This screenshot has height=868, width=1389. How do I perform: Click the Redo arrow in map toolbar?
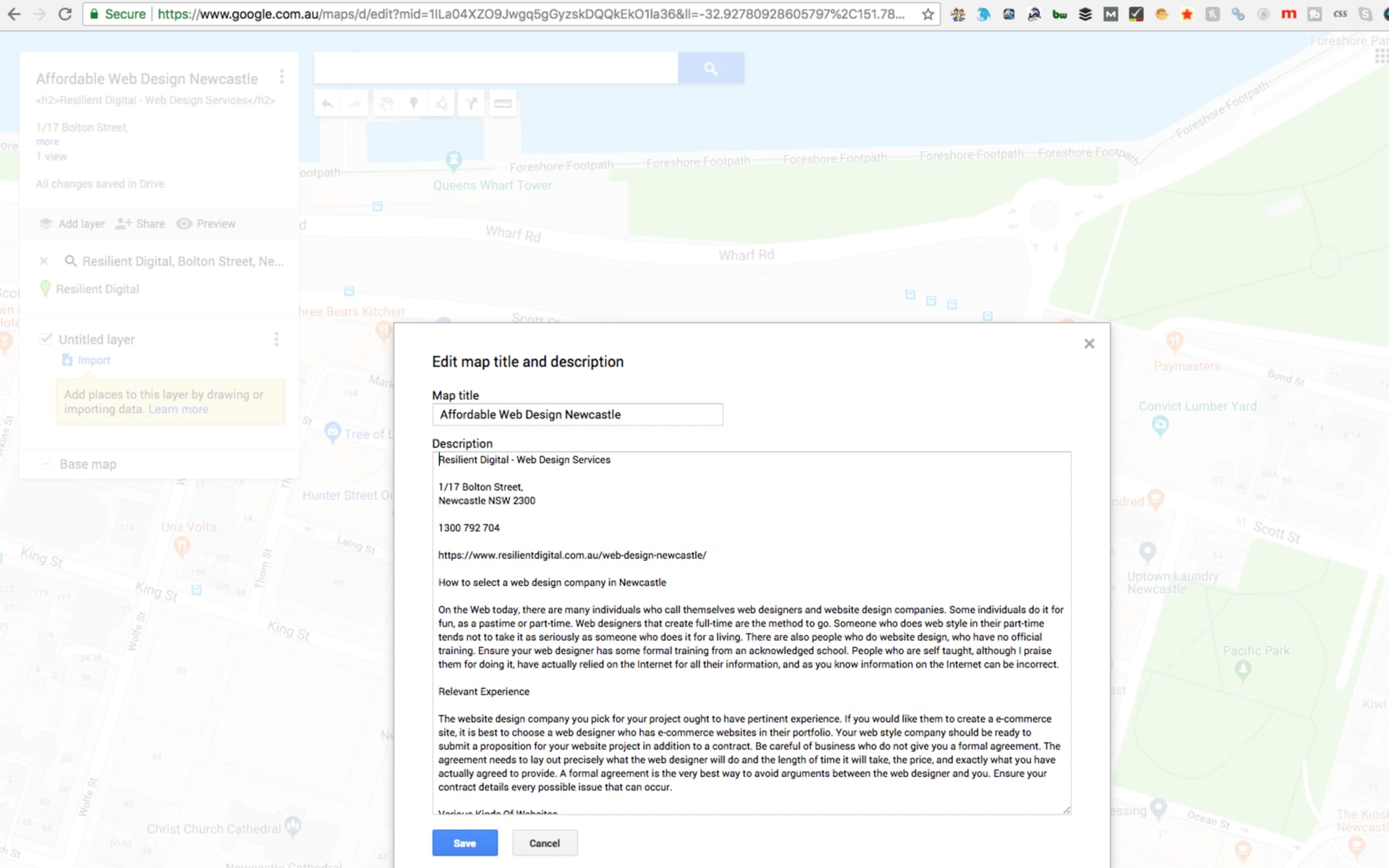coord(354,103)
